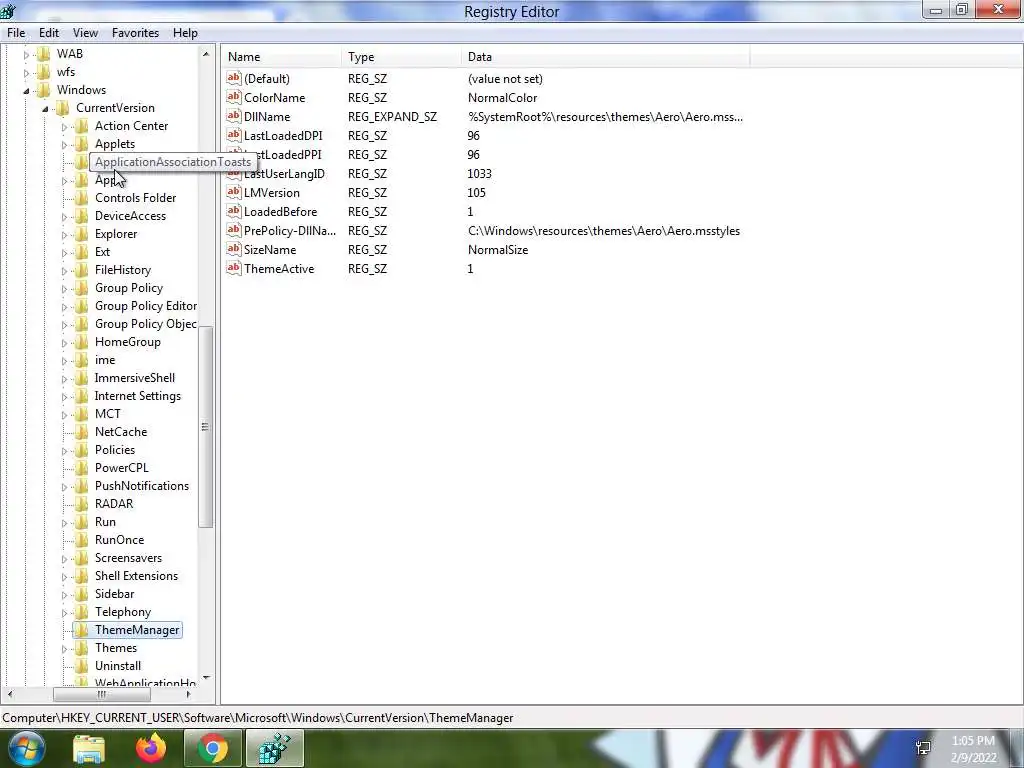Click the tree horizontal scrollbar right arrow
This screenshot has width=1024, height=768.
(x=188, y=694)
